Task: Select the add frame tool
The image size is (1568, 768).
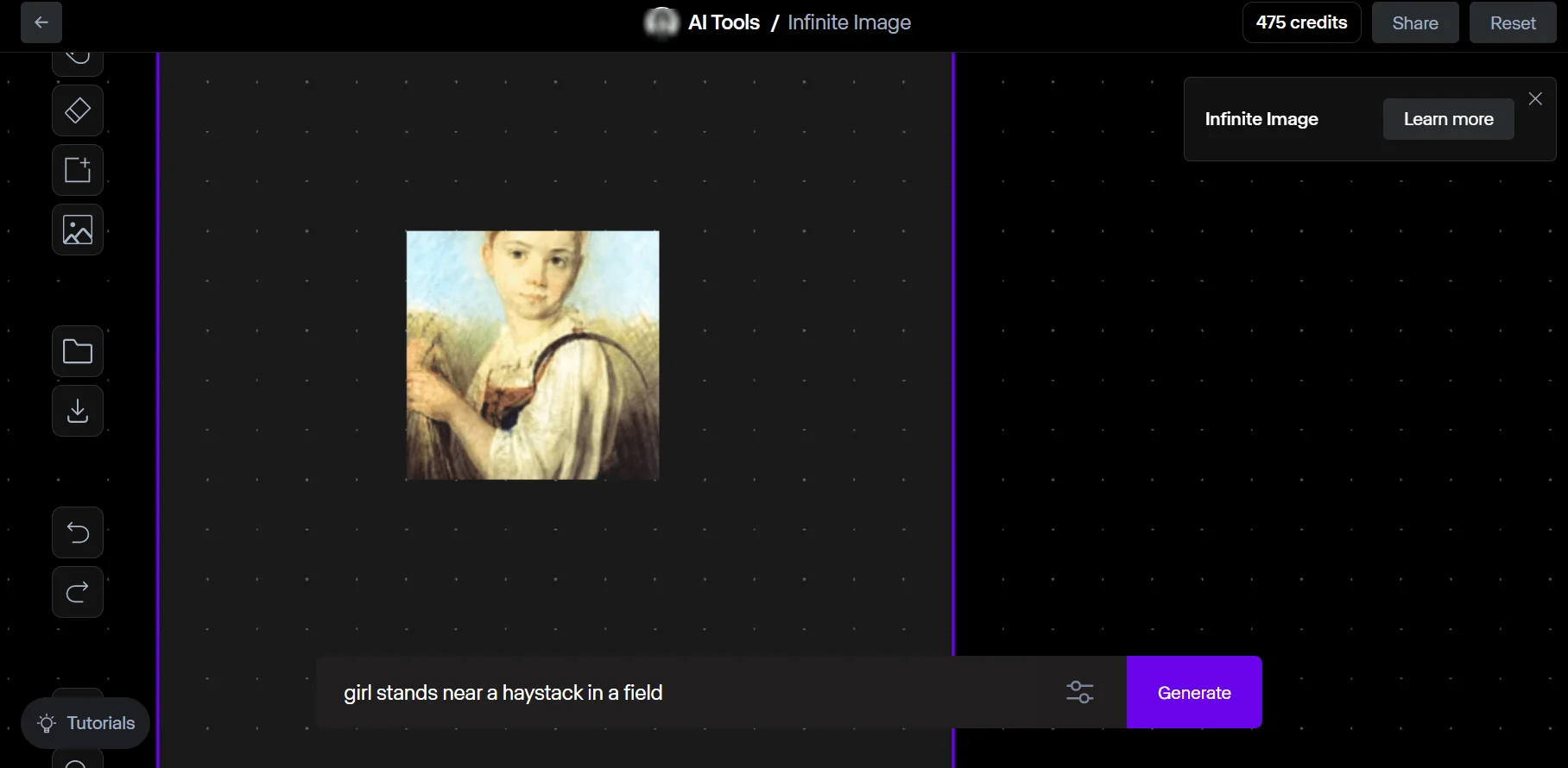Action: [x=78, y=170]
